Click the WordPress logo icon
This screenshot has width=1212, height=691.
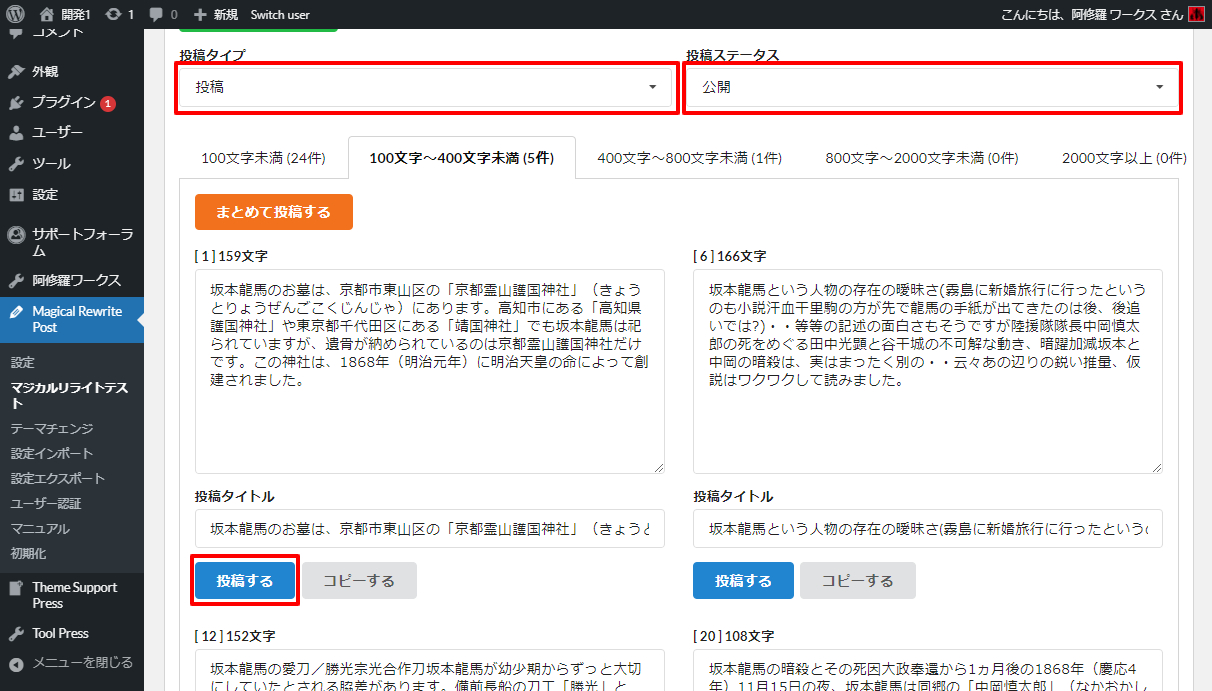pos(15,14)
